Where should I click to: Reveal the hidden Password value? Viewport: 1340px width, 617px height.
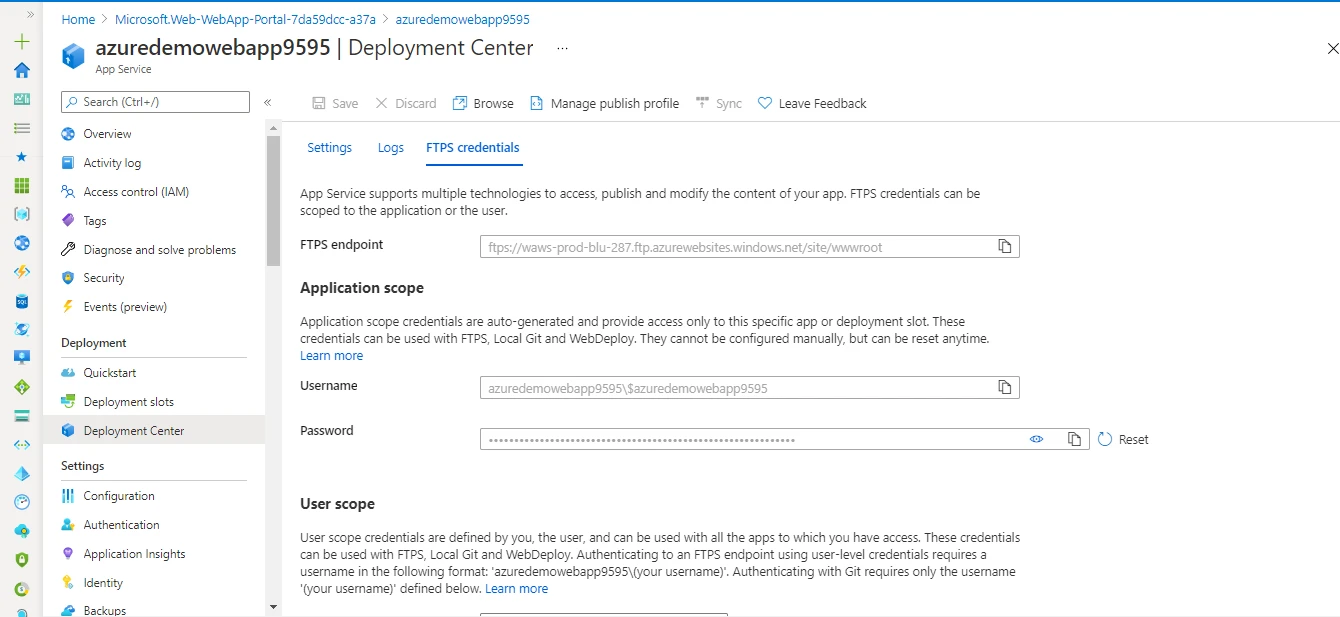(x=1037, y=438)
